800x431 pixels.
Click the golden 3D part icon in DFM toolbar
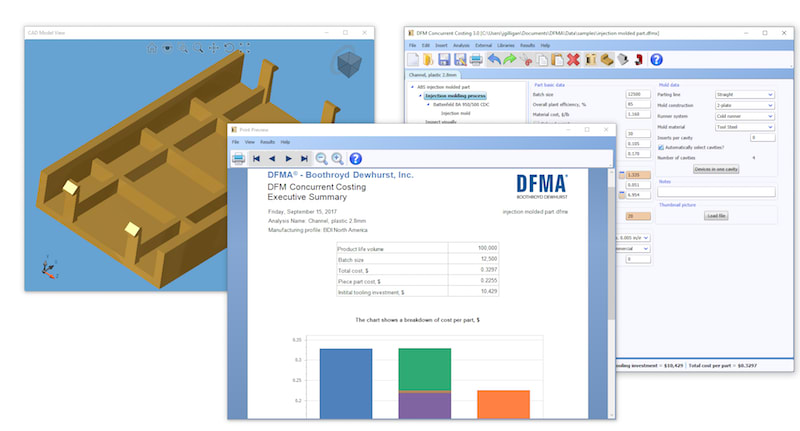[x=607, y=60]
